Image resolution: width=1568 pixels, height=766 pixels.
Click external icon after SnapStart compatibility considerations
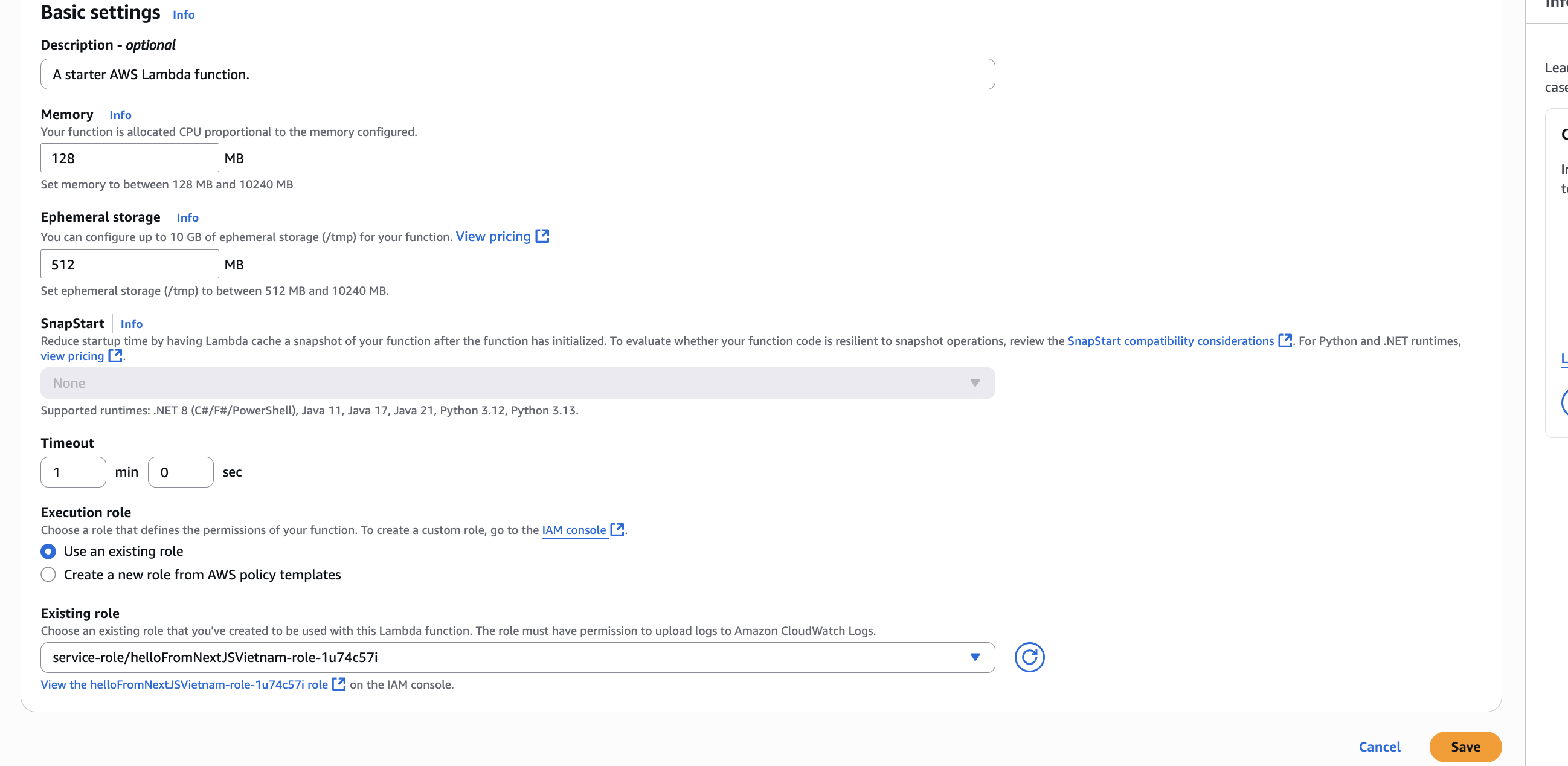point(1284,340)
